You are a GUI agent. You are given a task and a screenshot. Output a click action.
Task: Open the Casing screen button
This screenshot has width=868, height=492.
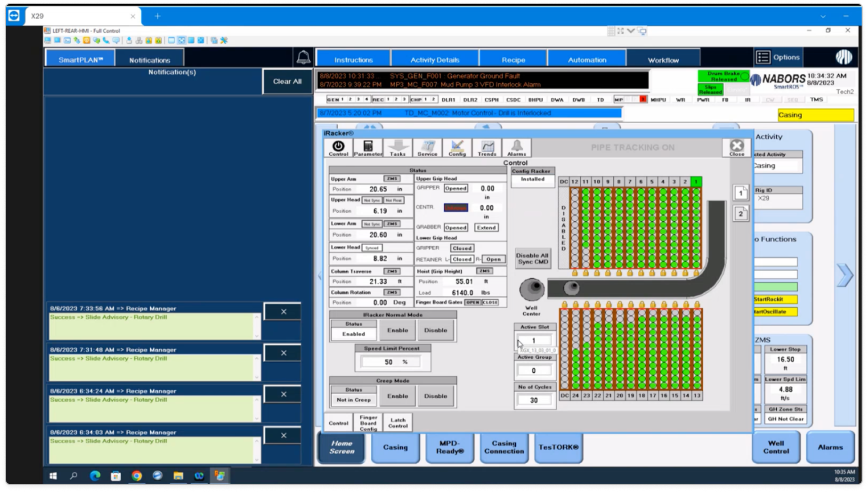click(x=395, y=447)
